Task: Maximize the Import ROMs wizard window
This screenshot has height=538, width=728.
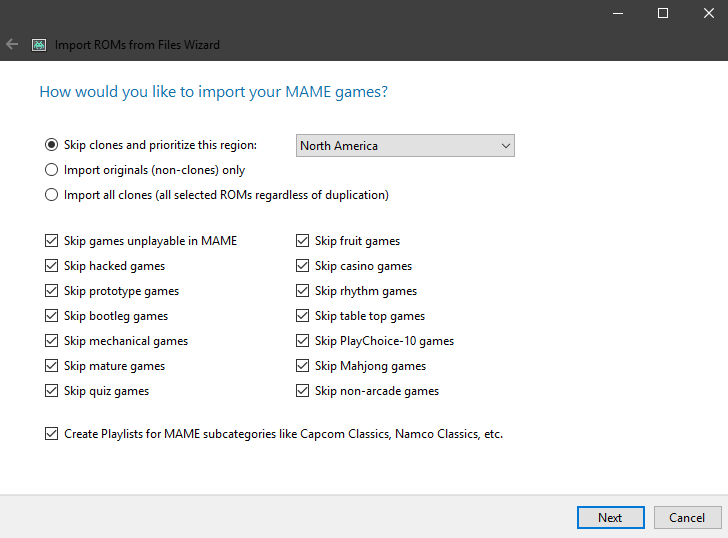Action: [x=662, y=13]
